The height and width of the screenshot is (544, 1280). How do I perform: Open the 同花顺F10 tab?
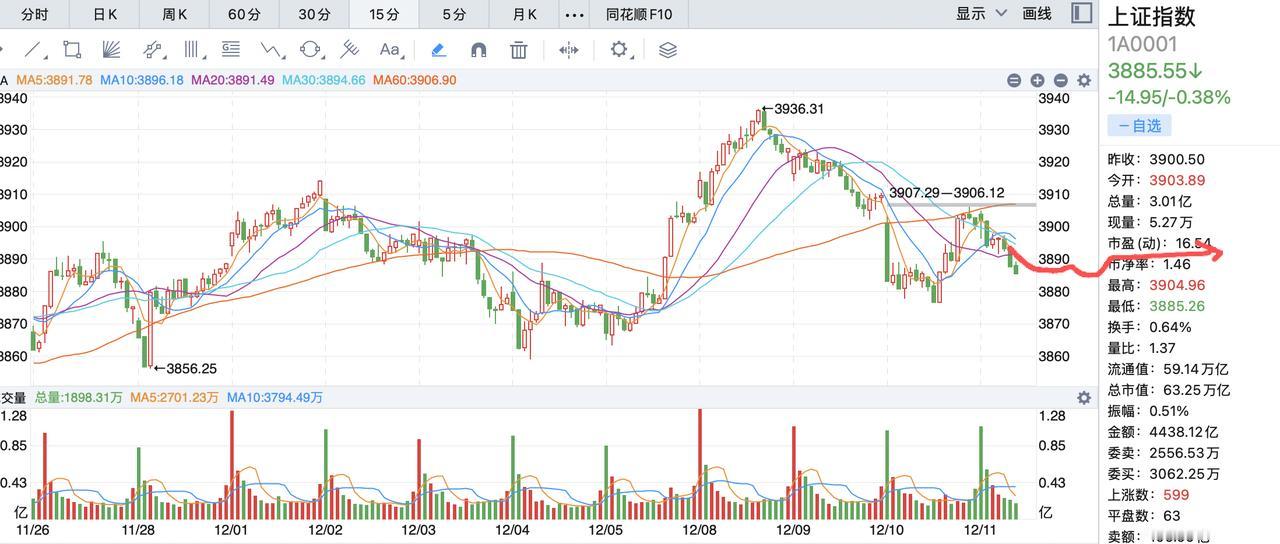639,14
